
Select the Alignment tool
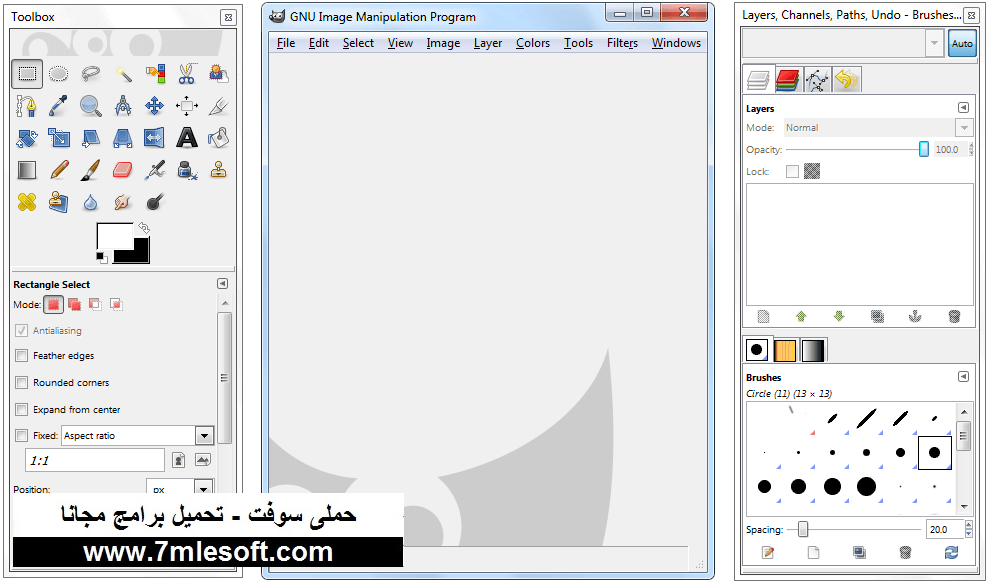click(x=187, y=106)
